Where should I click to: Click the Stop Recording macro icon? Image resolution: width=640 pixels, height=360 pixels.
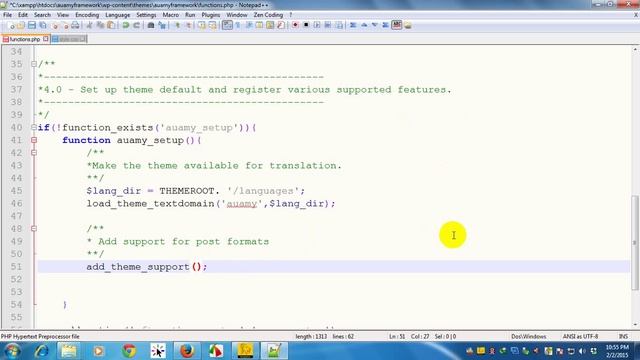click(306, 25)
